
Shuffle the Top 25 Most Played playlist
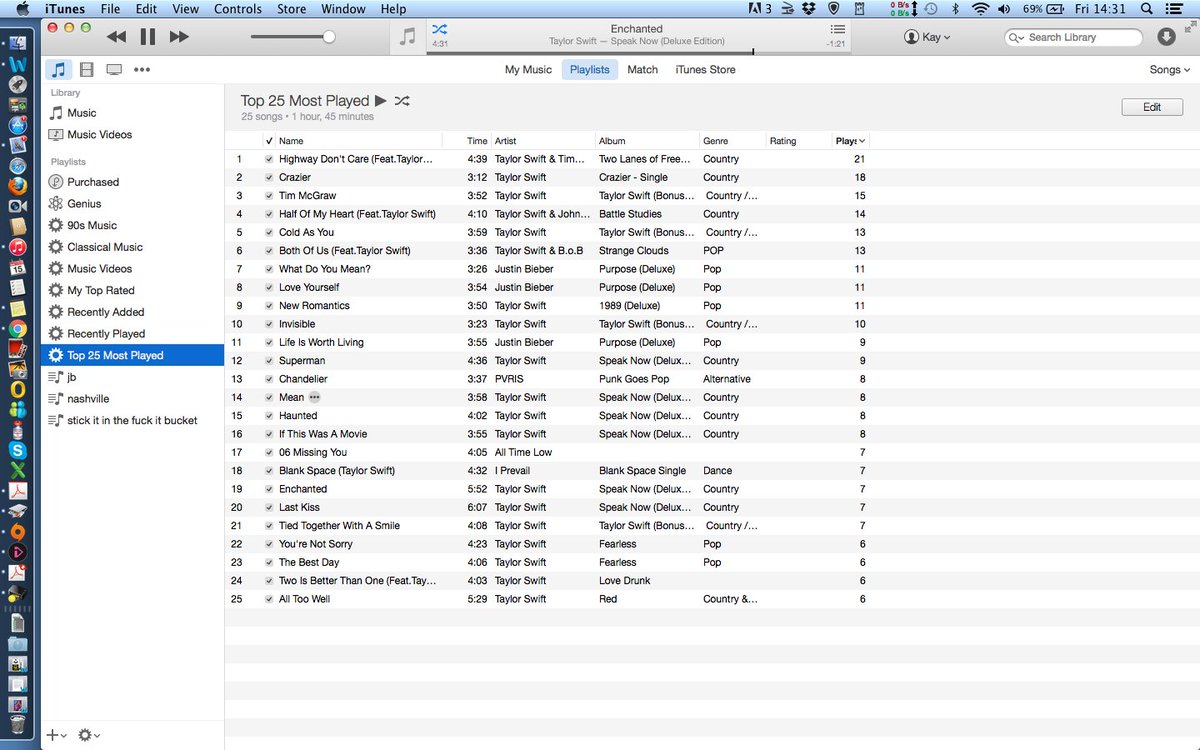(402, 101)
